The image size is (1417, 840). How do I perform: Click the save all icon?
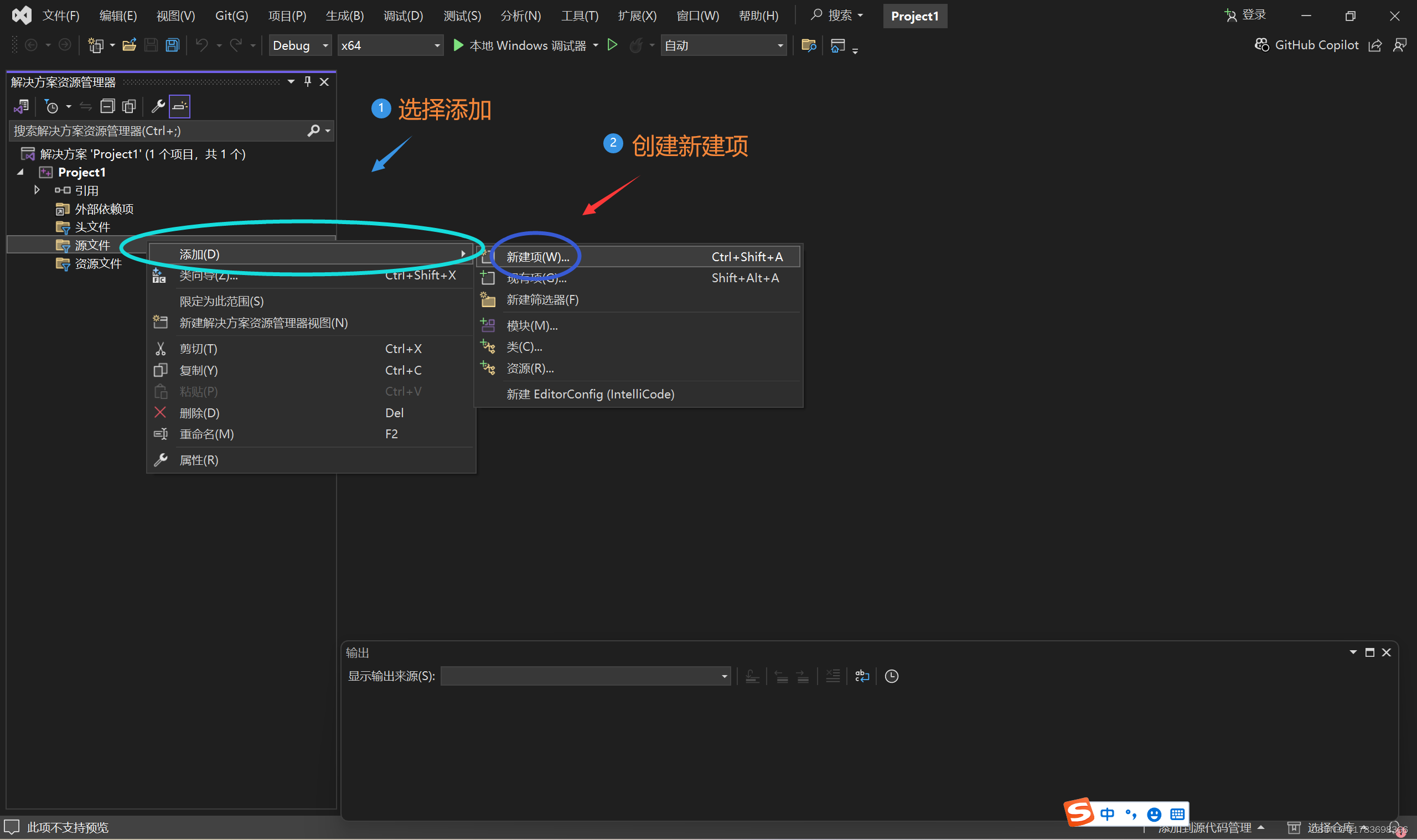[173, 45]
